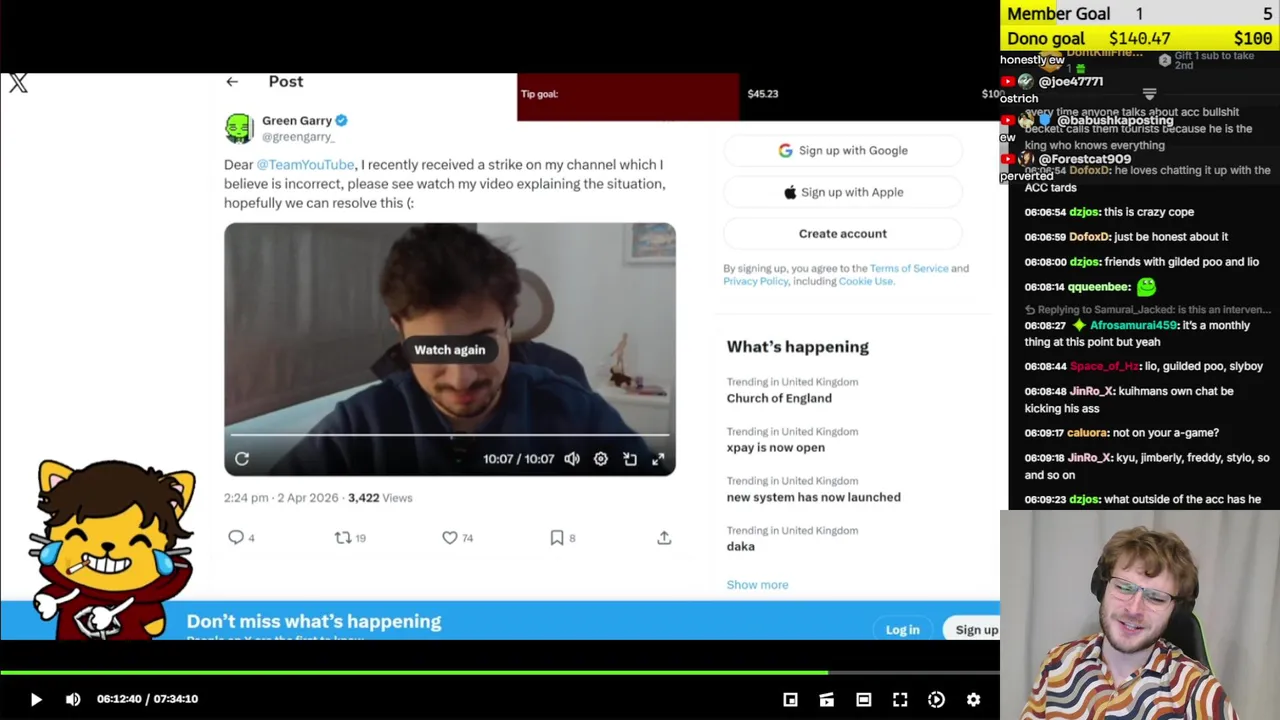This screenshot has height=720, width=1280.
Task: Open the Church of England trend
Action: 779,398
